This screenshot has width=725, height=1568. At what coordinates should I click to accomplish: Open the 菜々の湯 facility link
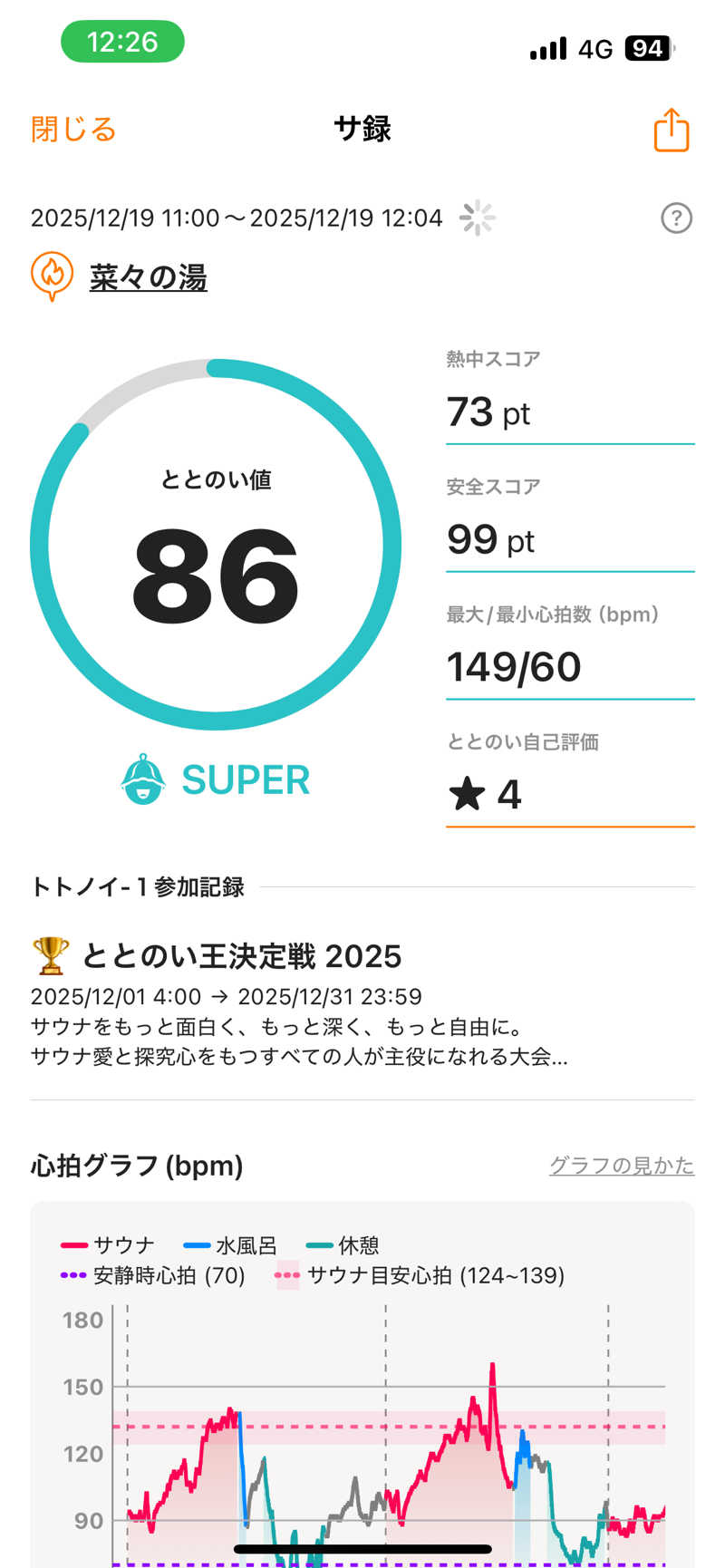coord(149,277)
